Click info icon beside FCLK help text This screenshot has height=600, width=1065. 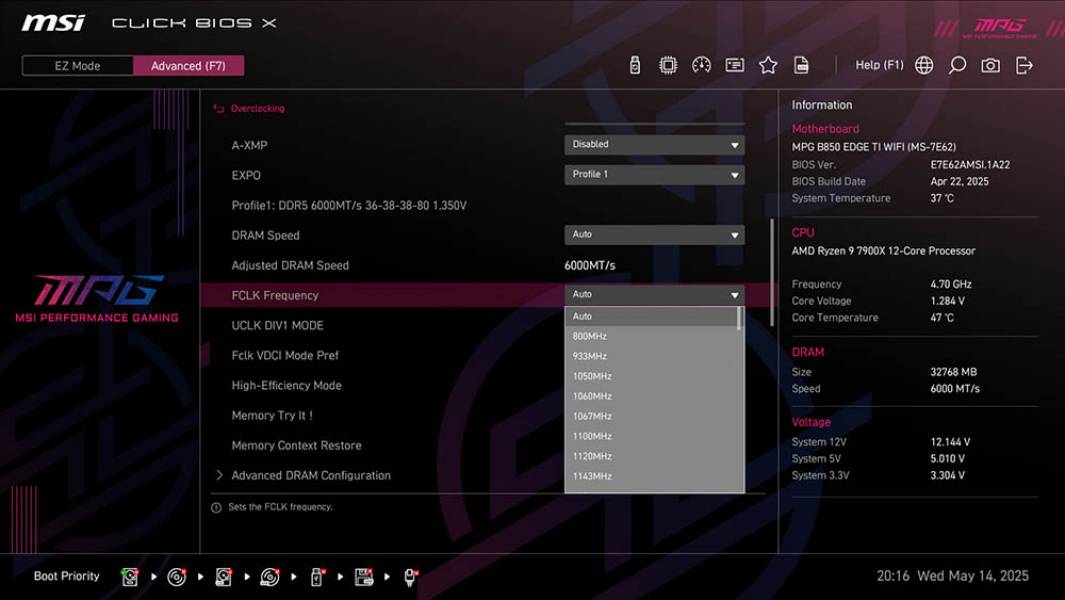click(x=216, y=508)
